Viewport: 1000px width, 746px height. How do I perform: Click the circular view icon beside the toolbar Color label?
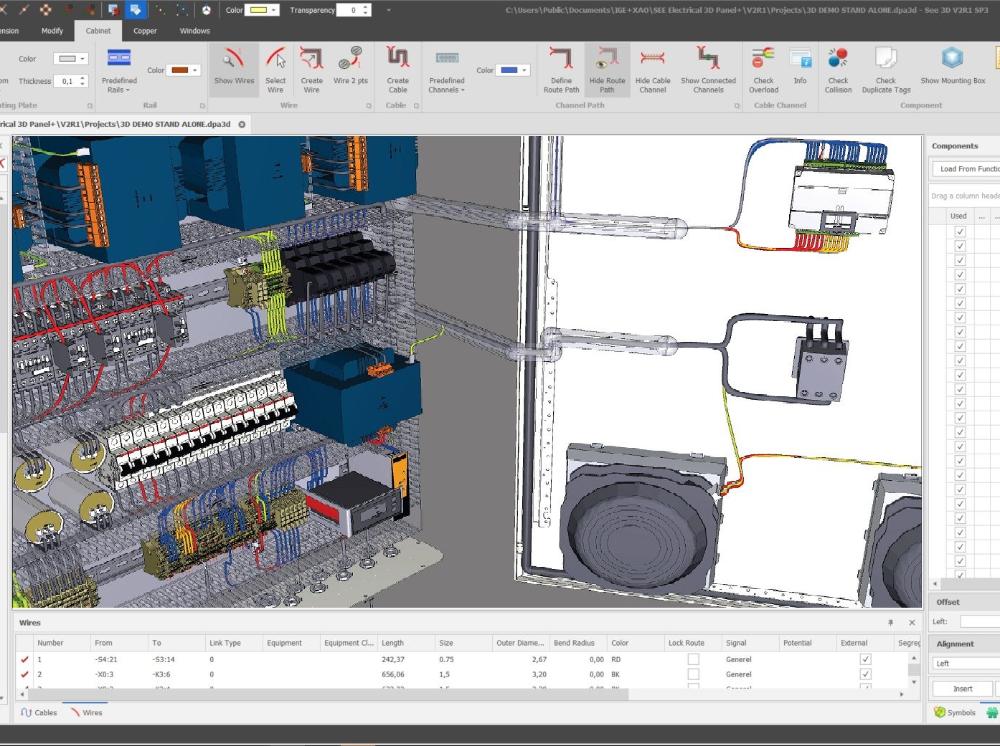pos(207,10)
